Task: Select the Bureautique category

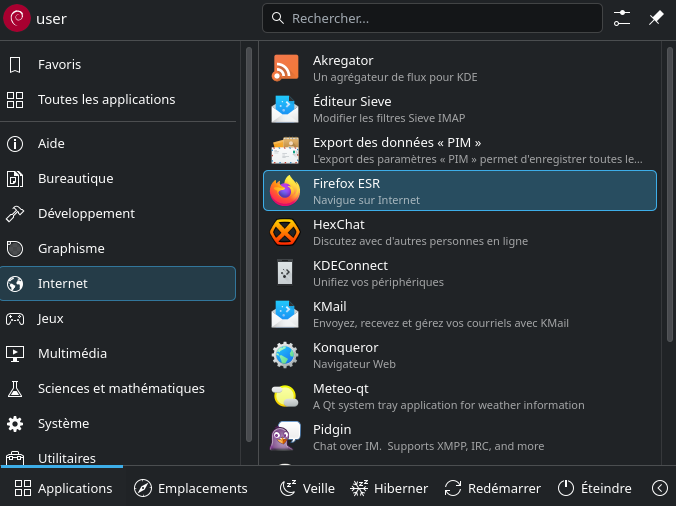Action: click(x=118, y=179)
